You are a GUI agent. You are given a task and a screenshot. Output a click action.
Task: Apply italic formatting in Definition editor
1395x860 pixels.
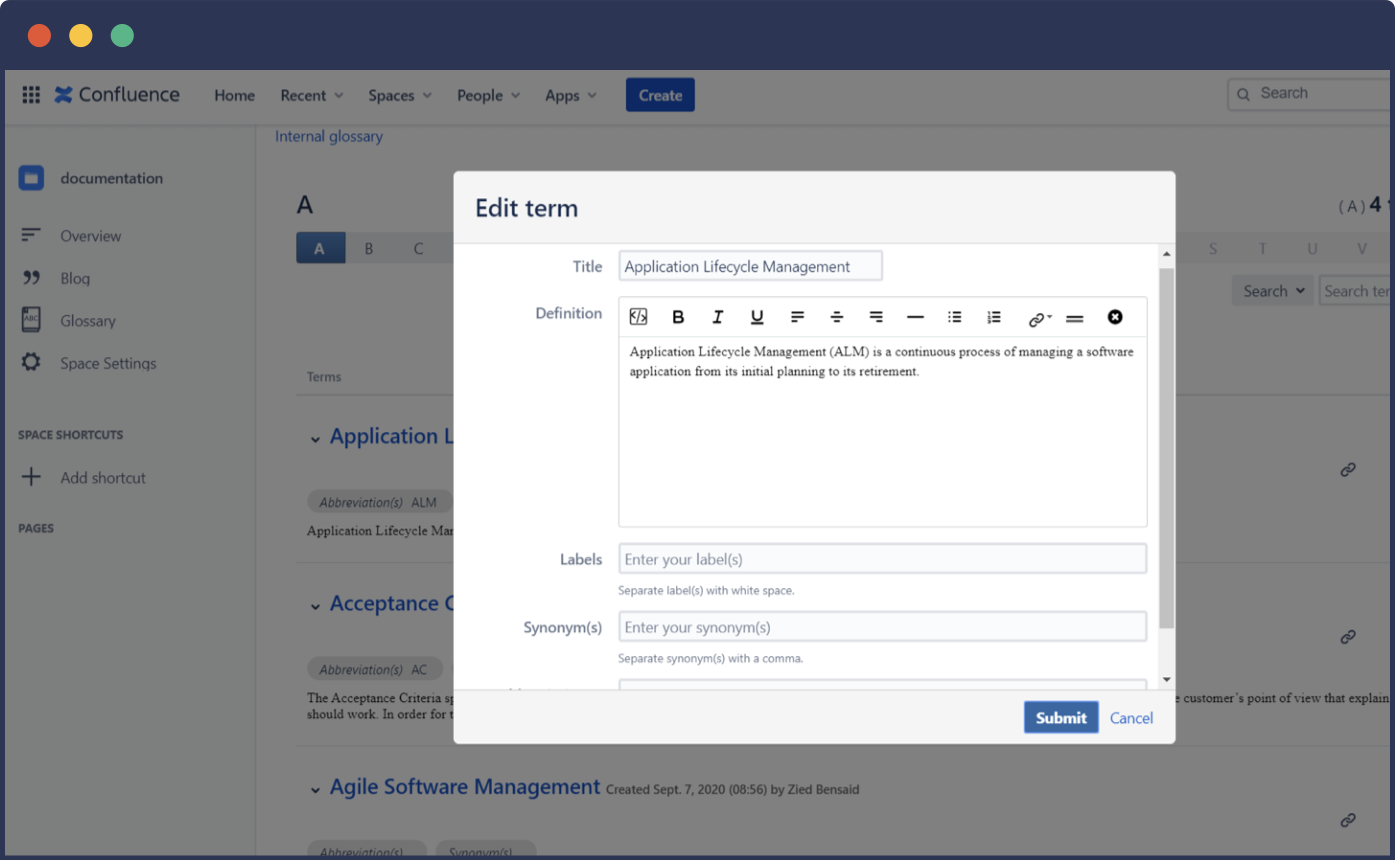[x=717, y=317]
